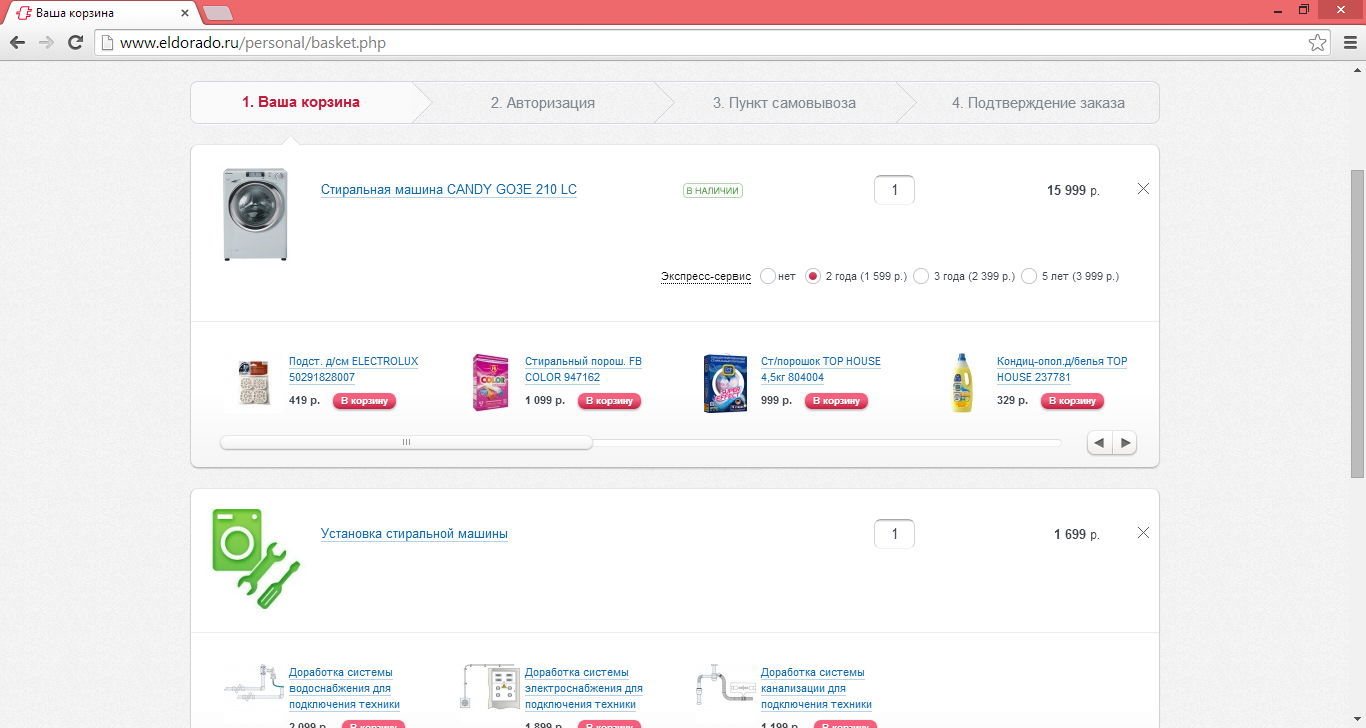Image resolution: width=1366 pixels, height=728 pixels.
Task: Edit quantity field for Установка стиральной машины
Action: [x=894, y=534]
